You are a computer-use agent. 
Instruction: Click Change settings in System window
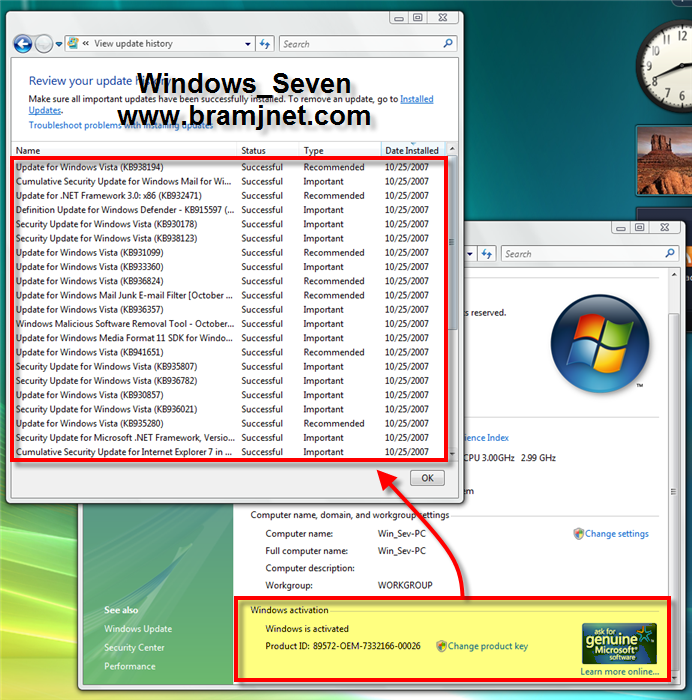click(617, 534)
